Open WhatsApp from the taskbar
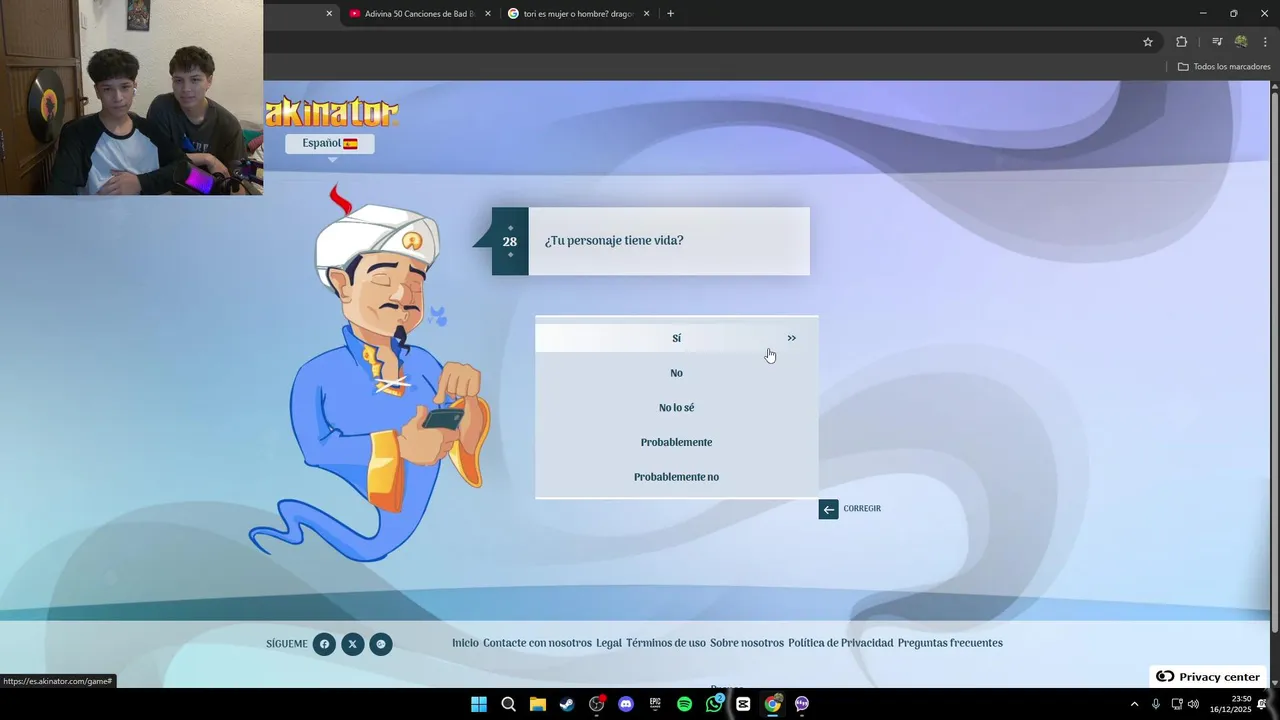Image resolution: width=1280 pixels, height=720 pixels. coord(714,704)
